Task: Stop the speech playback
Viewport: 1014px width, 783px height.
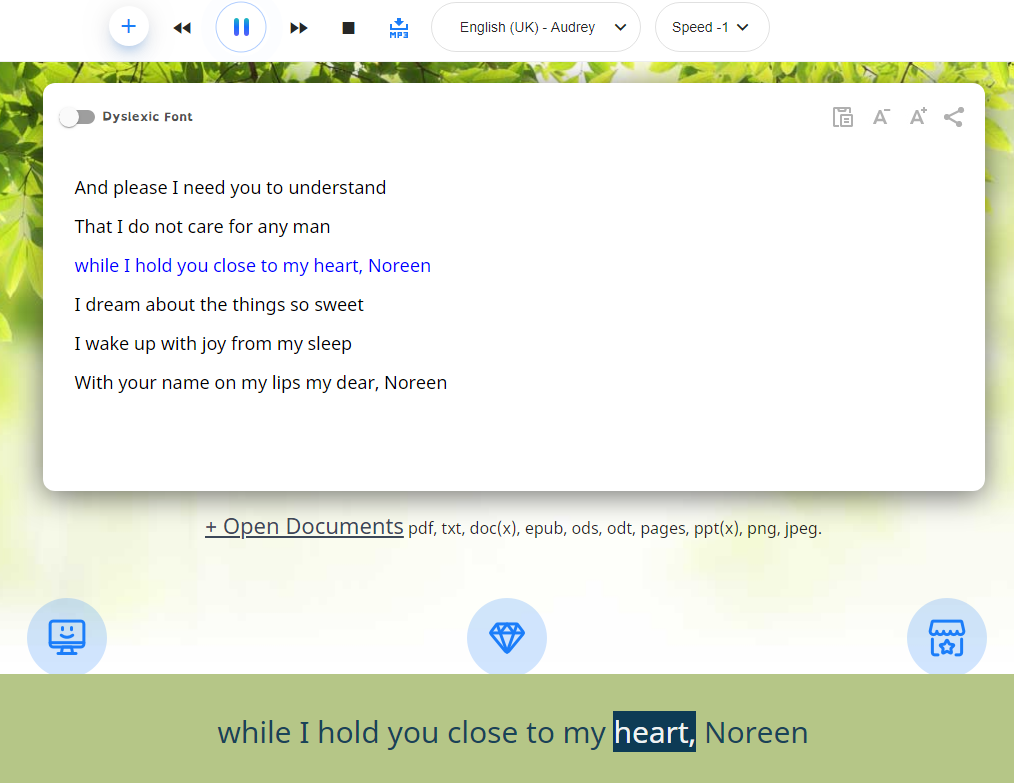Action: (348, 28)
